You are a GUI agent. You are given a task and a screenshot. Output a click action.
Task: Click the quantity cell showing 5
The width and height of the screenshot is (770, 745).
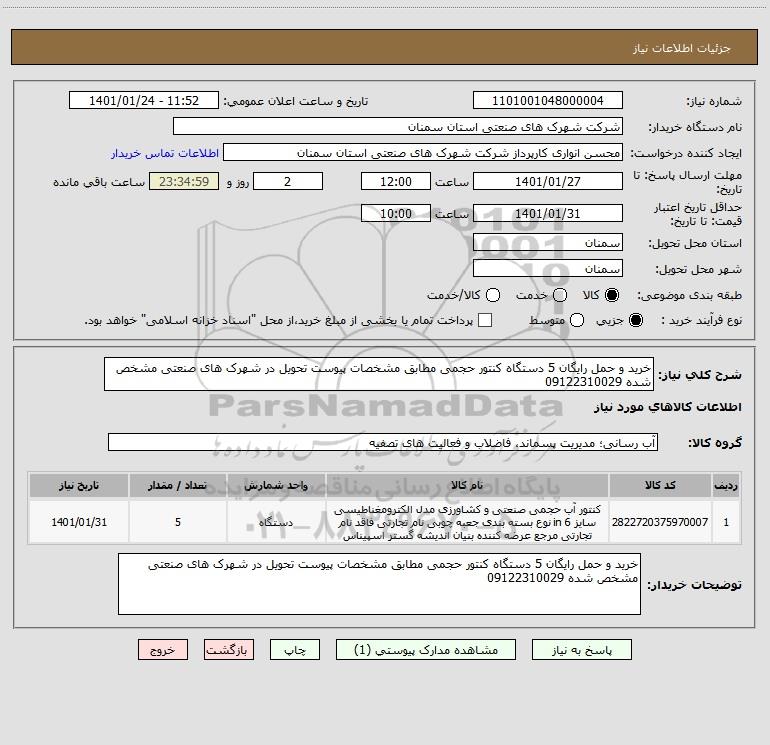point(178,522)
